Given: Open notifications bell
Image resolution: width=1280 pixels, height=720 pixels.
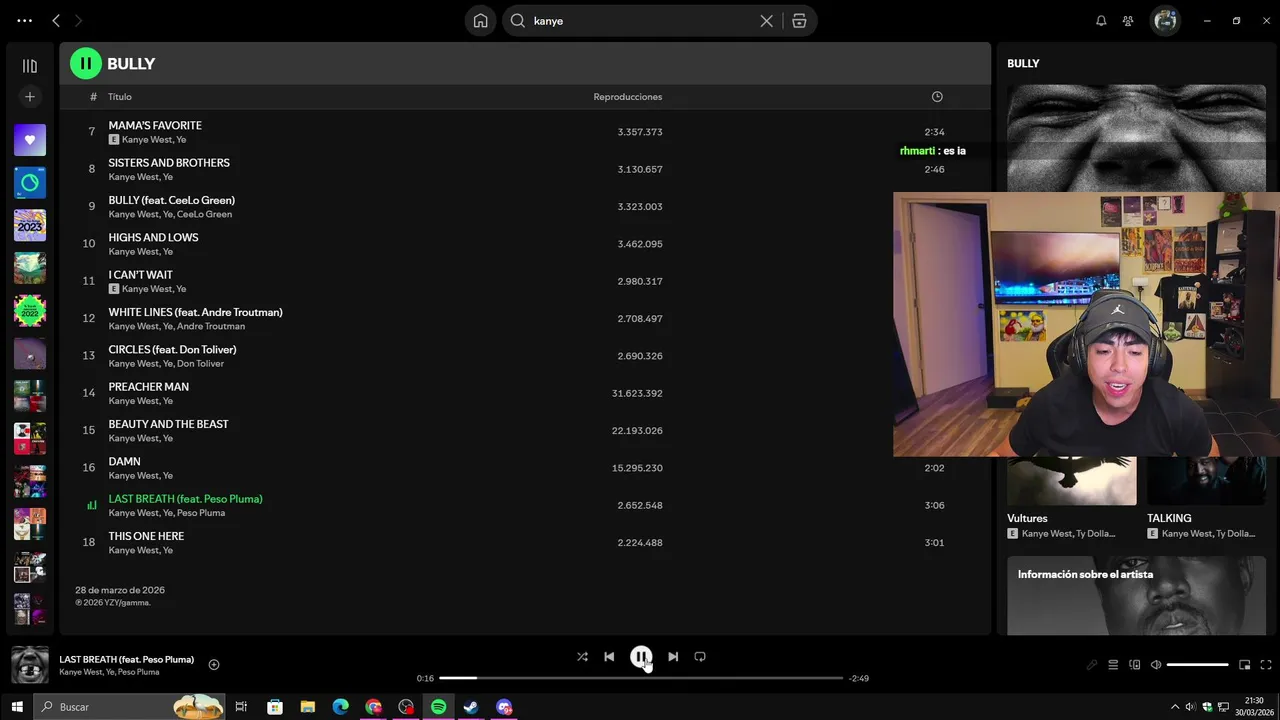Looking at the screenshot, I should [1101, 21].
